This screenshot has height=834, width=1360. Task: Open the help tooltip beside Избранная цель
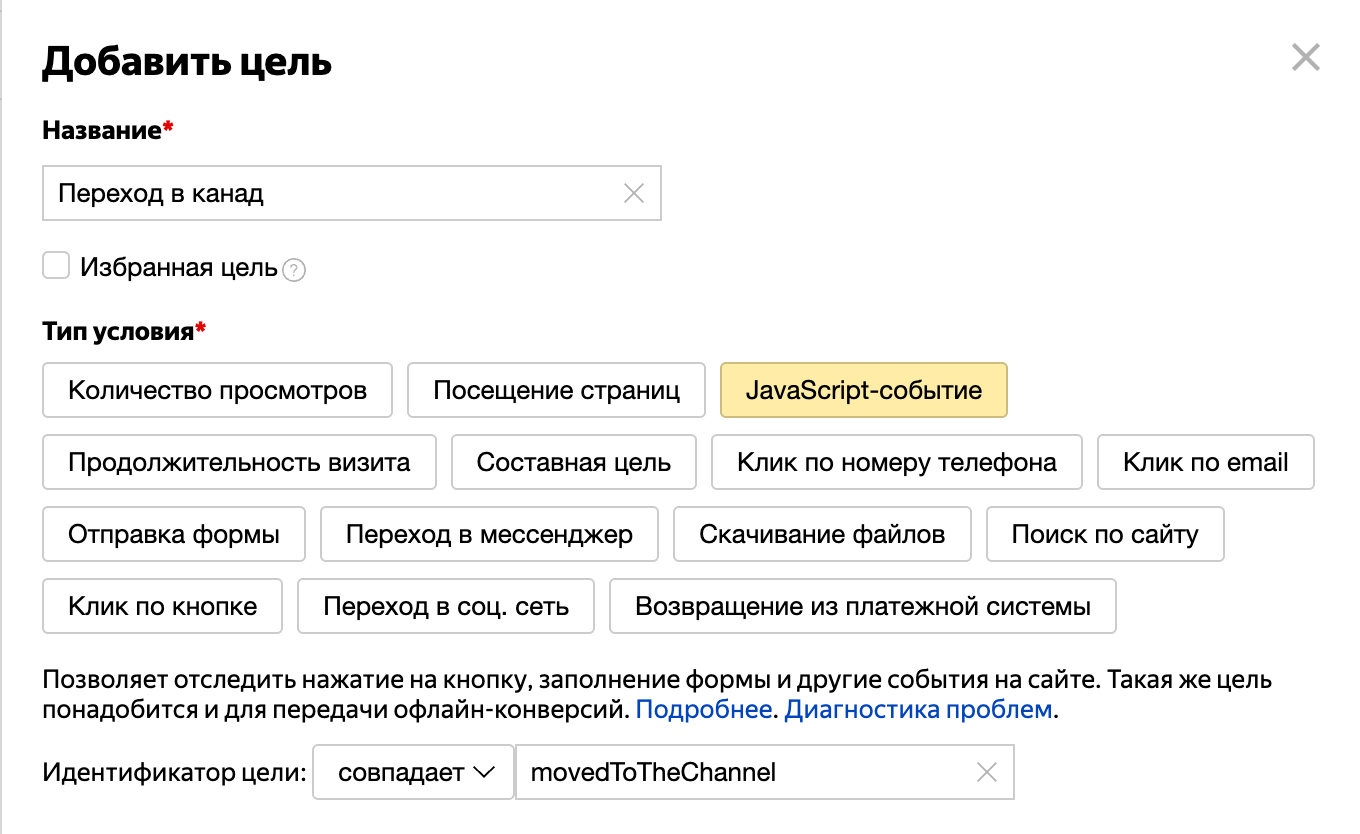[293, 269]
